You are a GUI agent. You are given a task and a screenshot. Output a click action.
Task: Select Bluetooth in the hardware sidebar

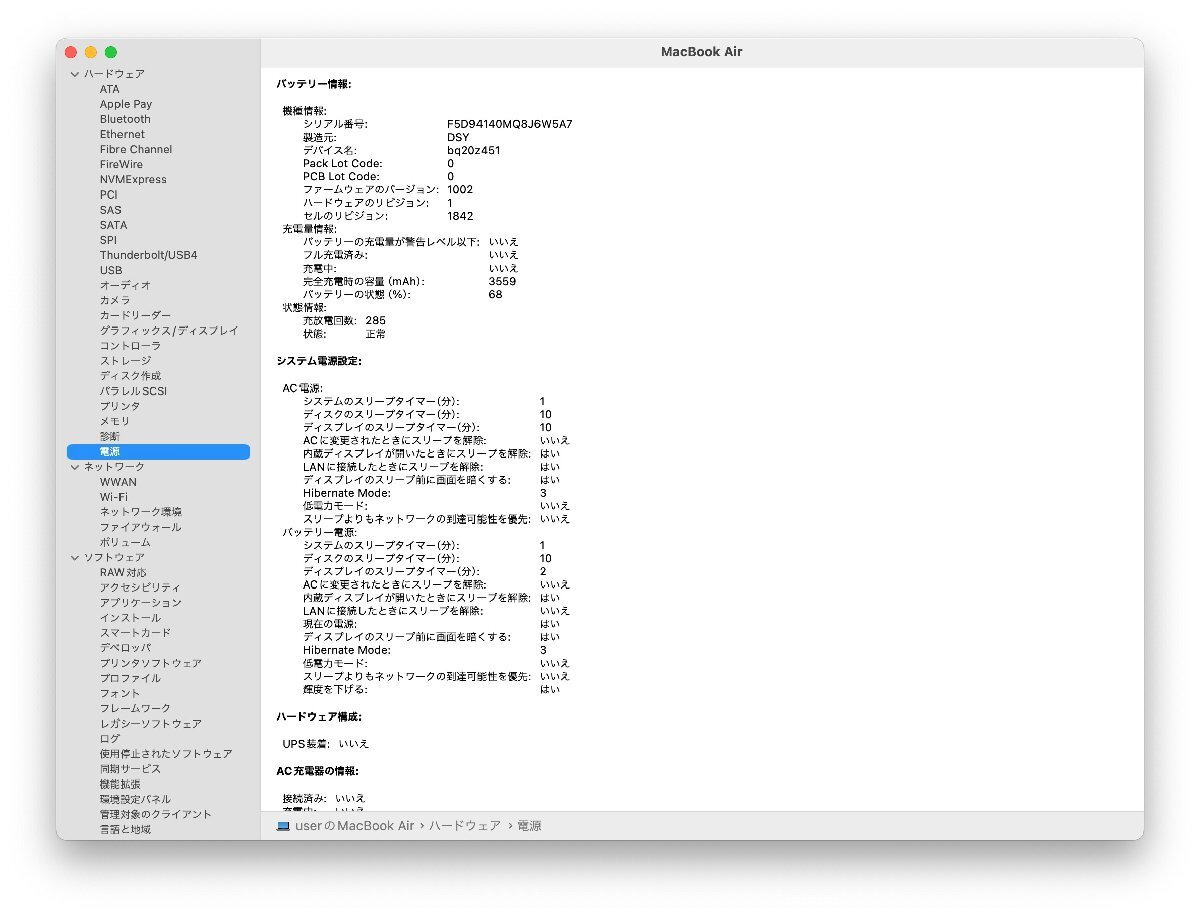coord(125,118)
